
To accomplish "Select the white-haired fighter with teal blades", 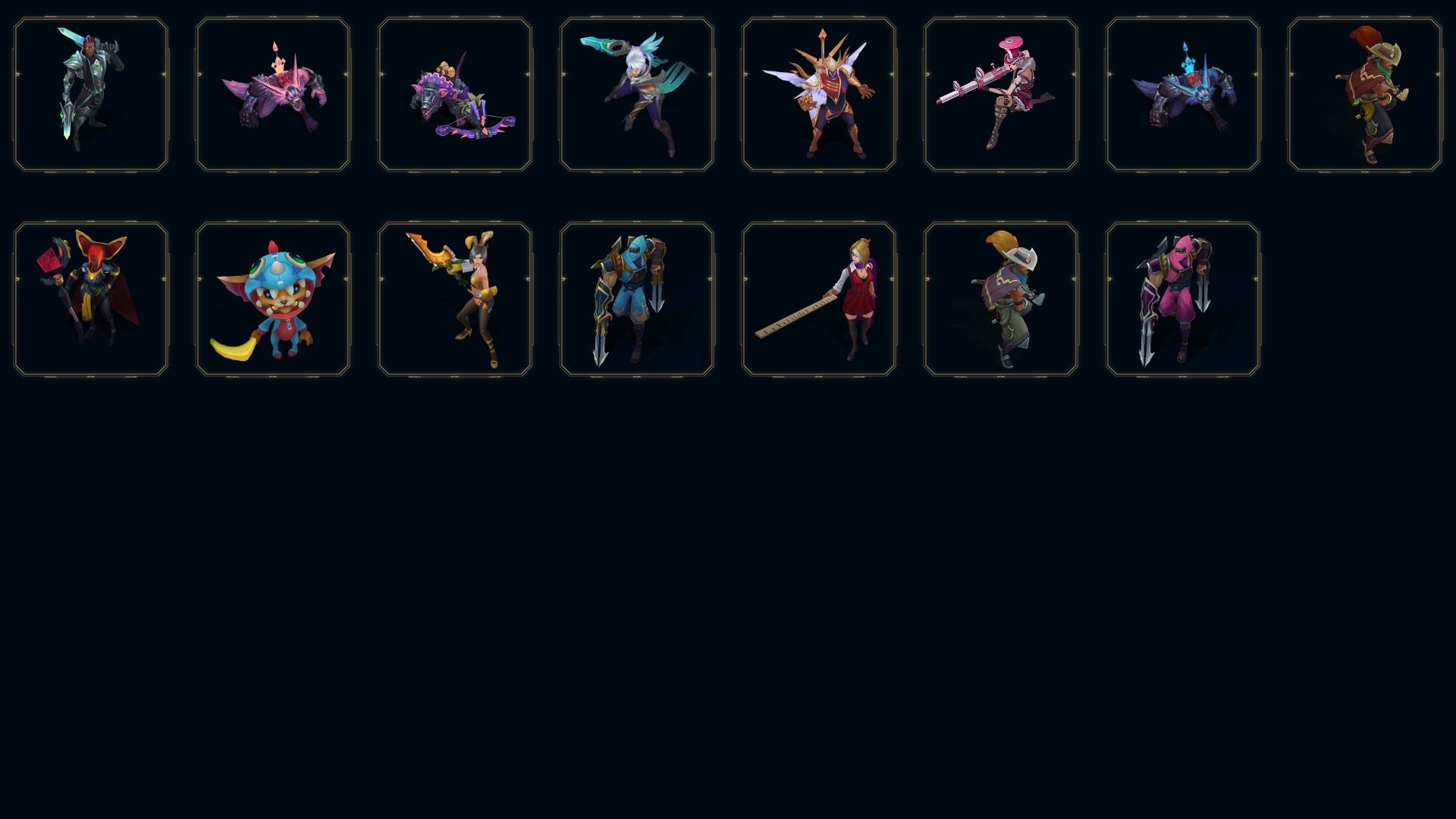I will click(x=637, y=95).
